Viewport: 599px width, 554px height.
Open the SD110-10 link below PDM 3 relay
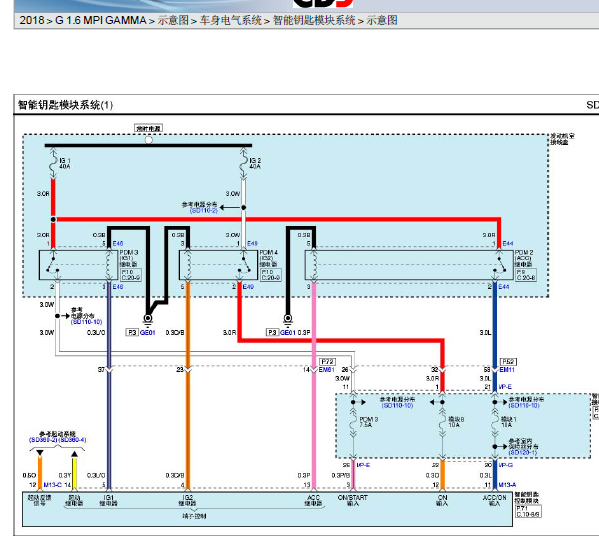[x=86, y=322]
